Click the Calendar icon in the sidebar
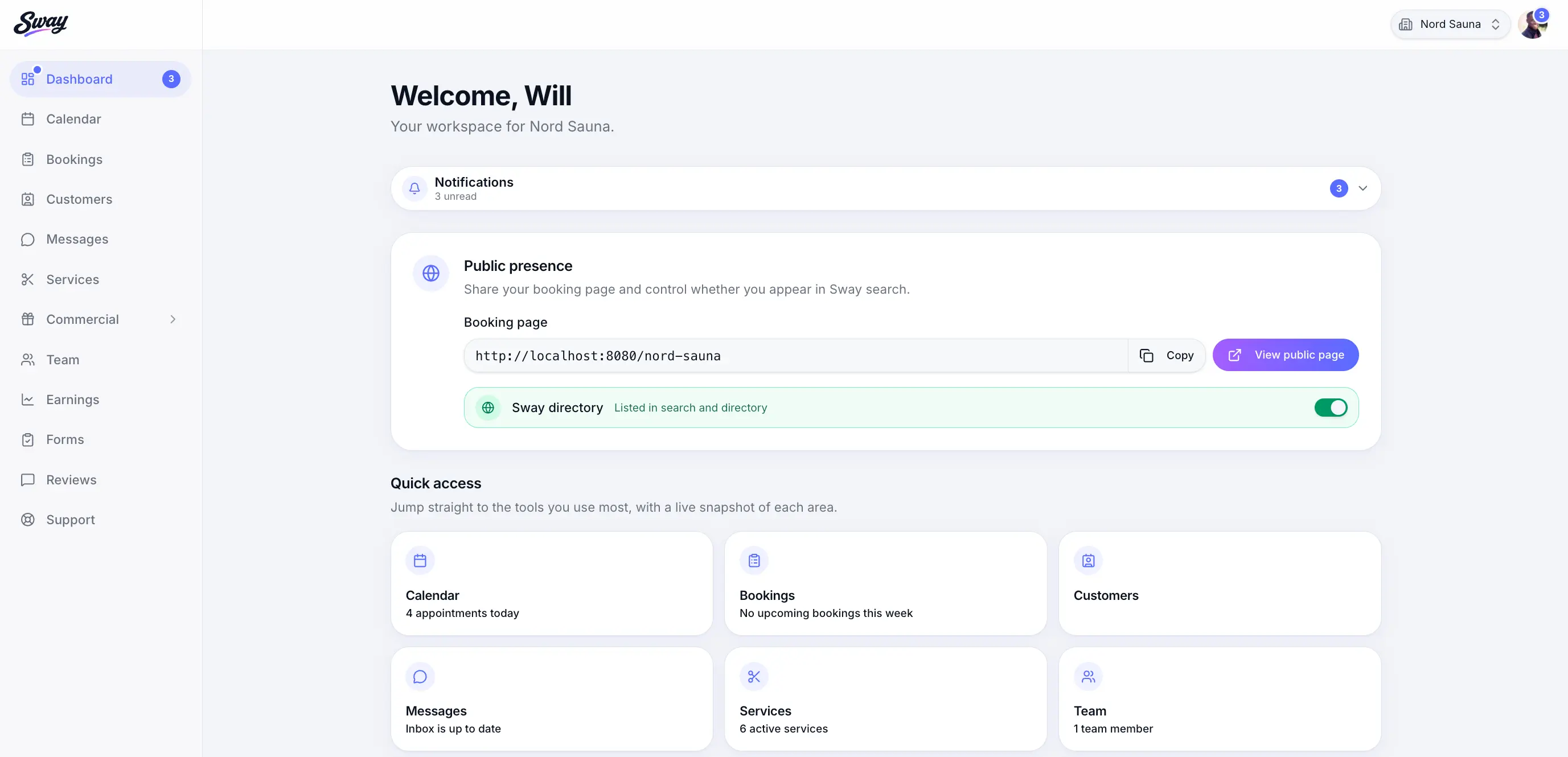 pos(28,120)
